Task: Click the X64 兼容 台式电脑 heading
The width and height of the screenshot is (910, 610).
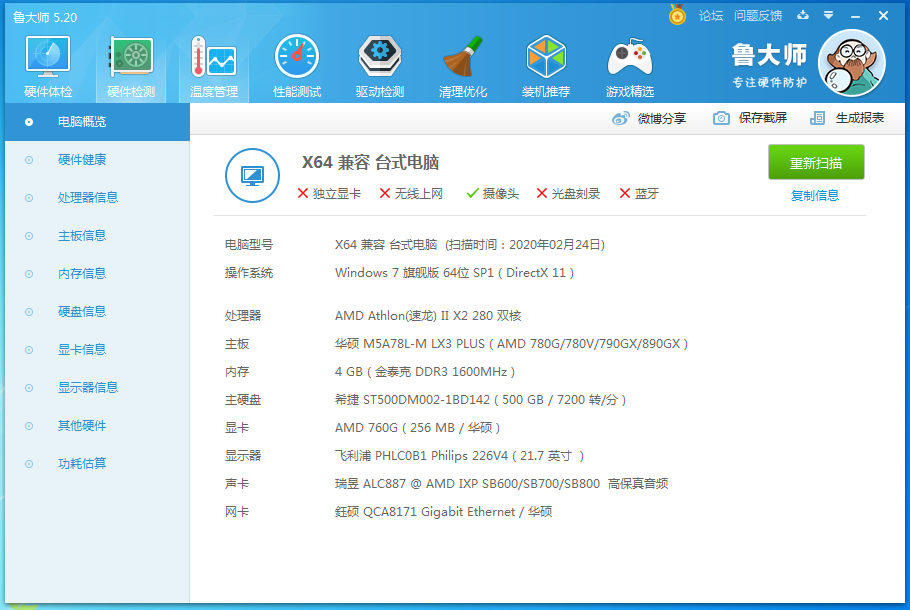Action: 370,162
